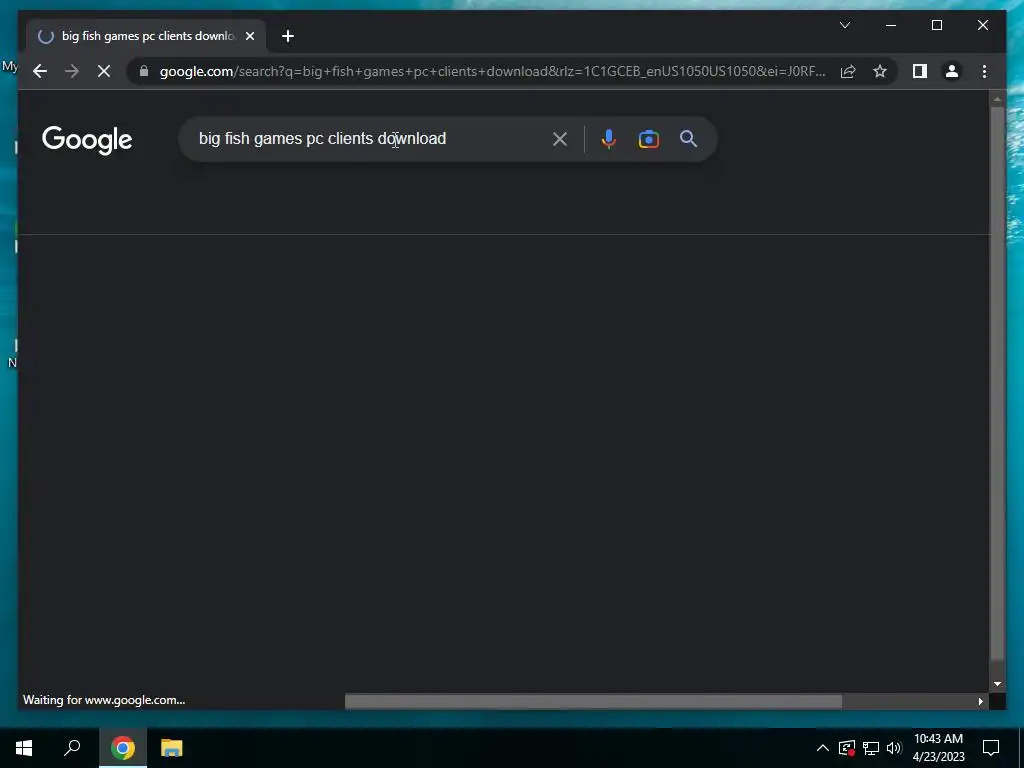
Task: Open the Chrome profile menu
Action: coord(952,71)
